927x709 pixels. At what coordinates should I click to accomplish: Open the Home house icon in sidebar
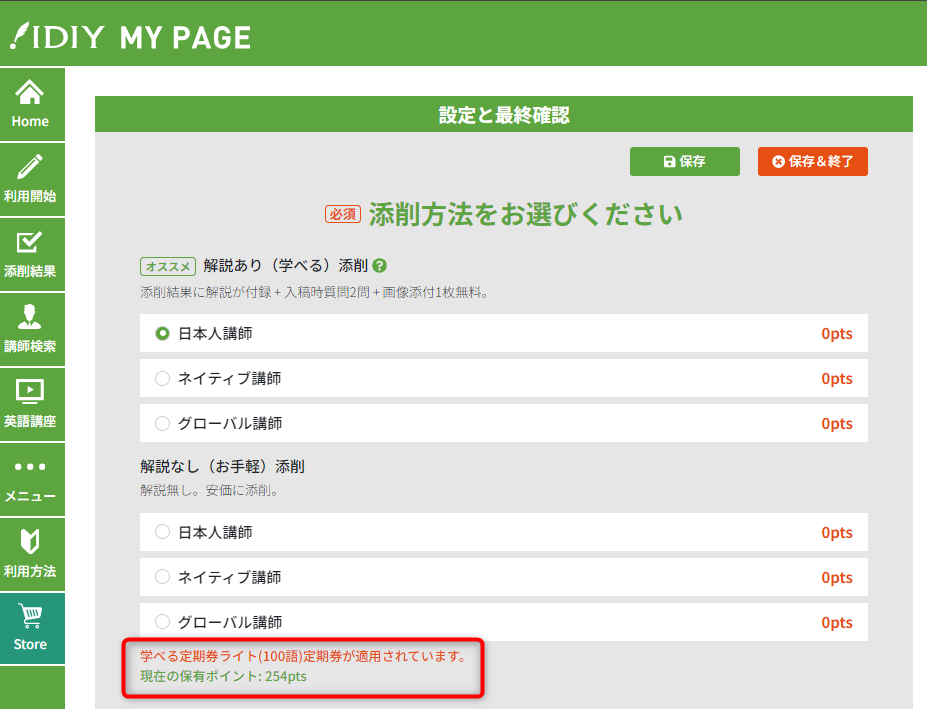pos(30,94)
